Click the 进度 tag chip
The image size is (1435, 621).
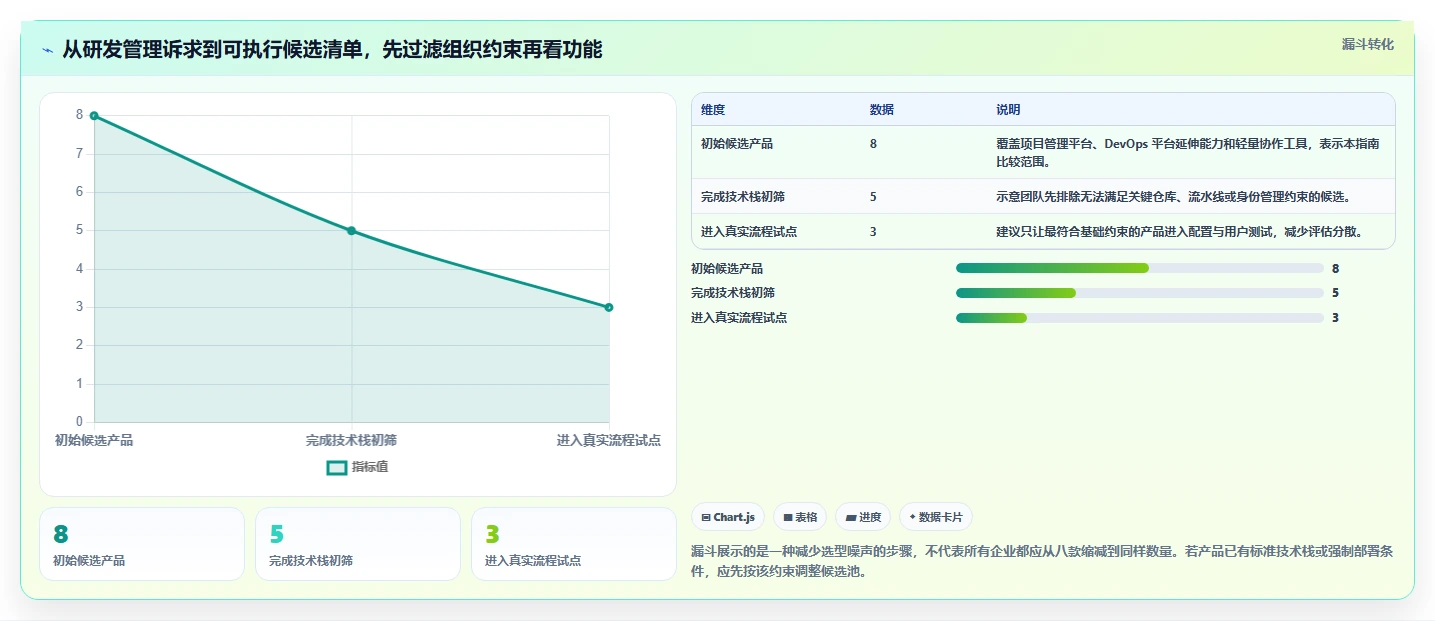coord(863,517)
